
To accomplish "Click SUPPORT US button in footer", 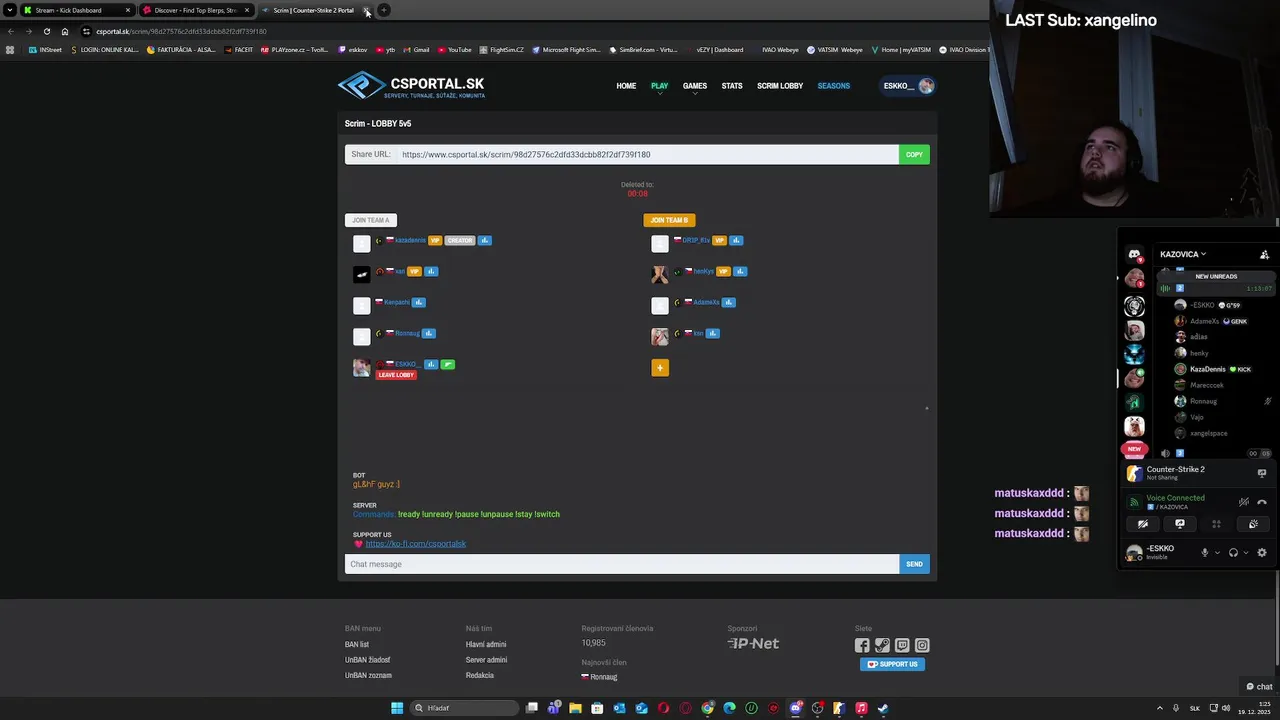I will [892, 664].
